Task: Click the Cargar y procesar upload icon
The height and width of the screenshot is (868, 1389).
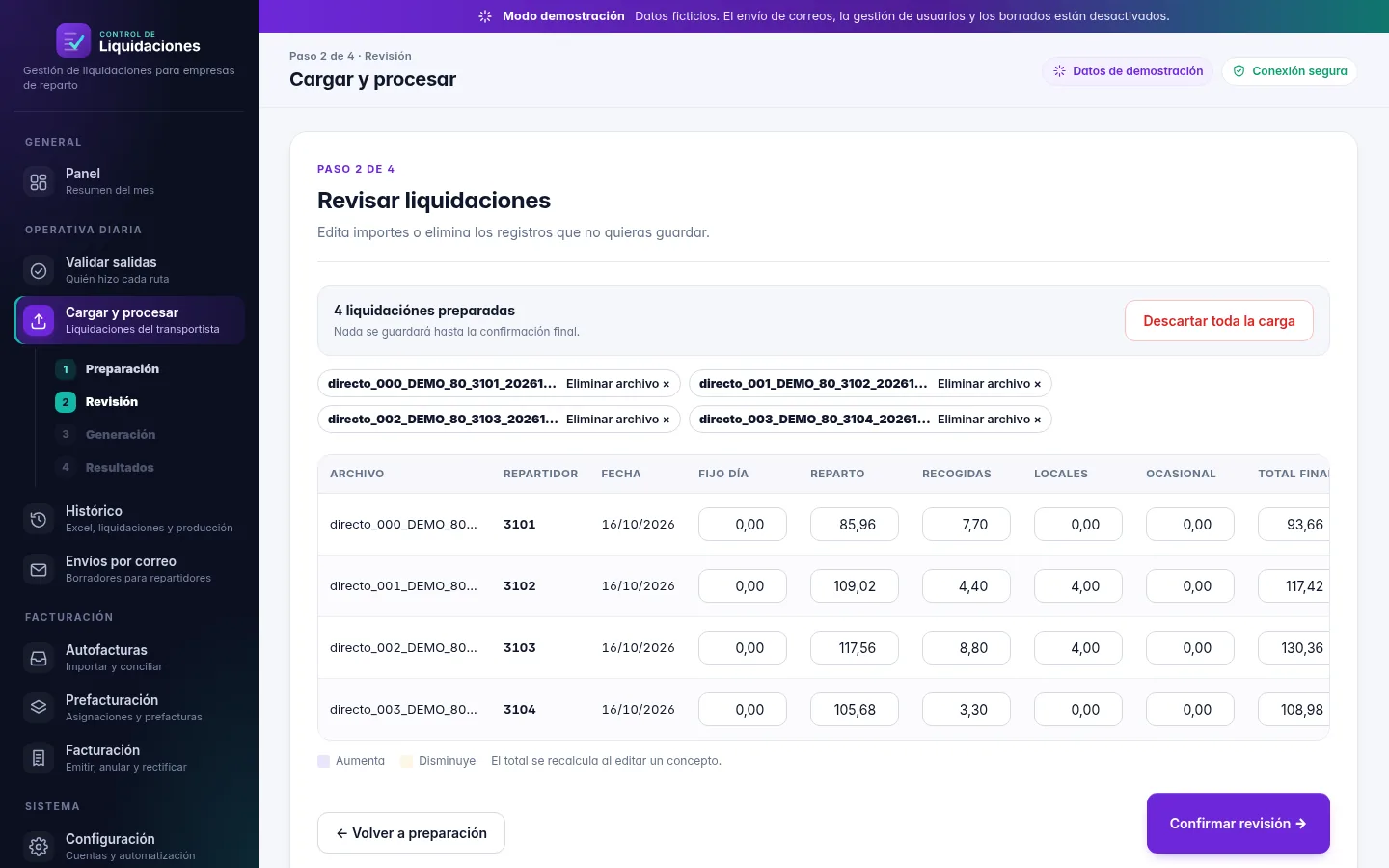Action: click(x=39, y=320)
